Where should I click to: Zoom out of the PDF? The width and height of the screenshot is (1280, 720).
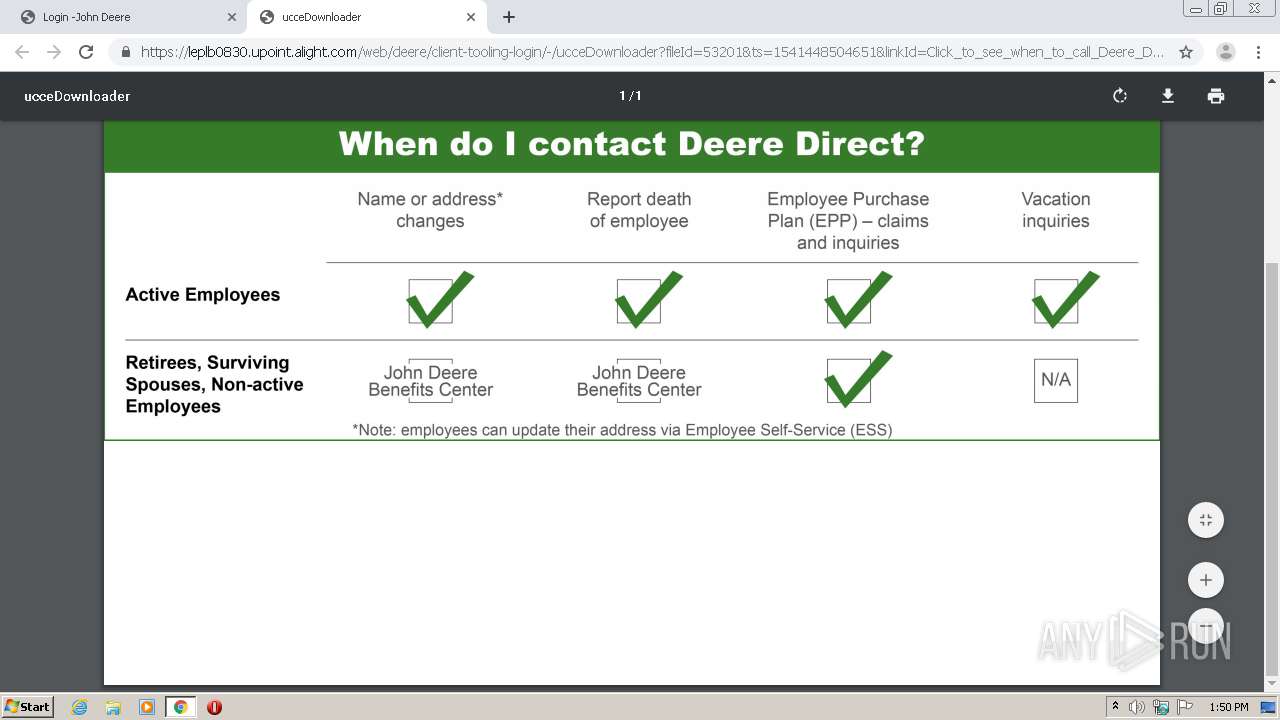point(1206,626)
